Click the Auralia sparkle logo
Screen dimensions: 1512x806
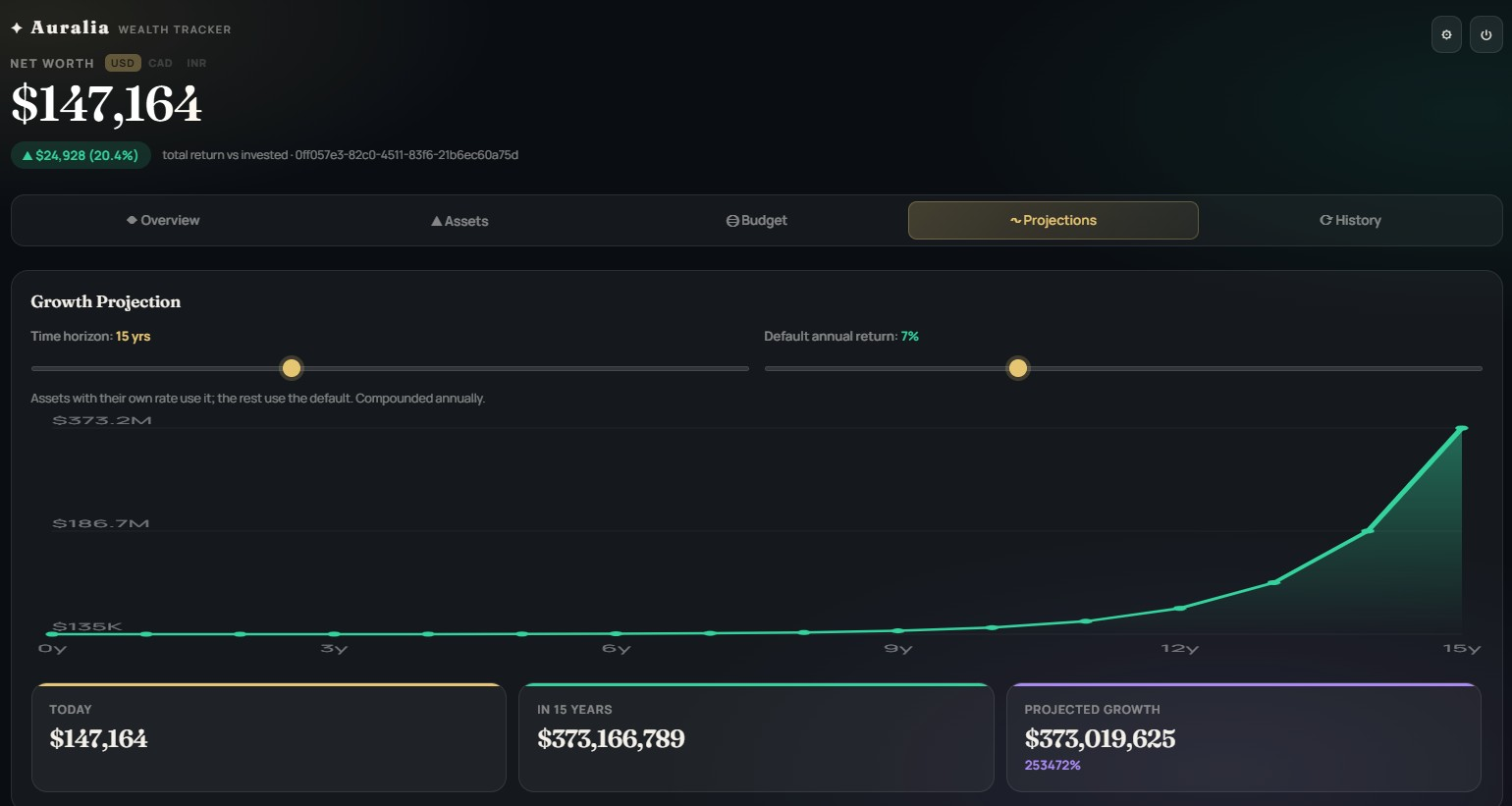pyautogui.click(x=17, y=28)
